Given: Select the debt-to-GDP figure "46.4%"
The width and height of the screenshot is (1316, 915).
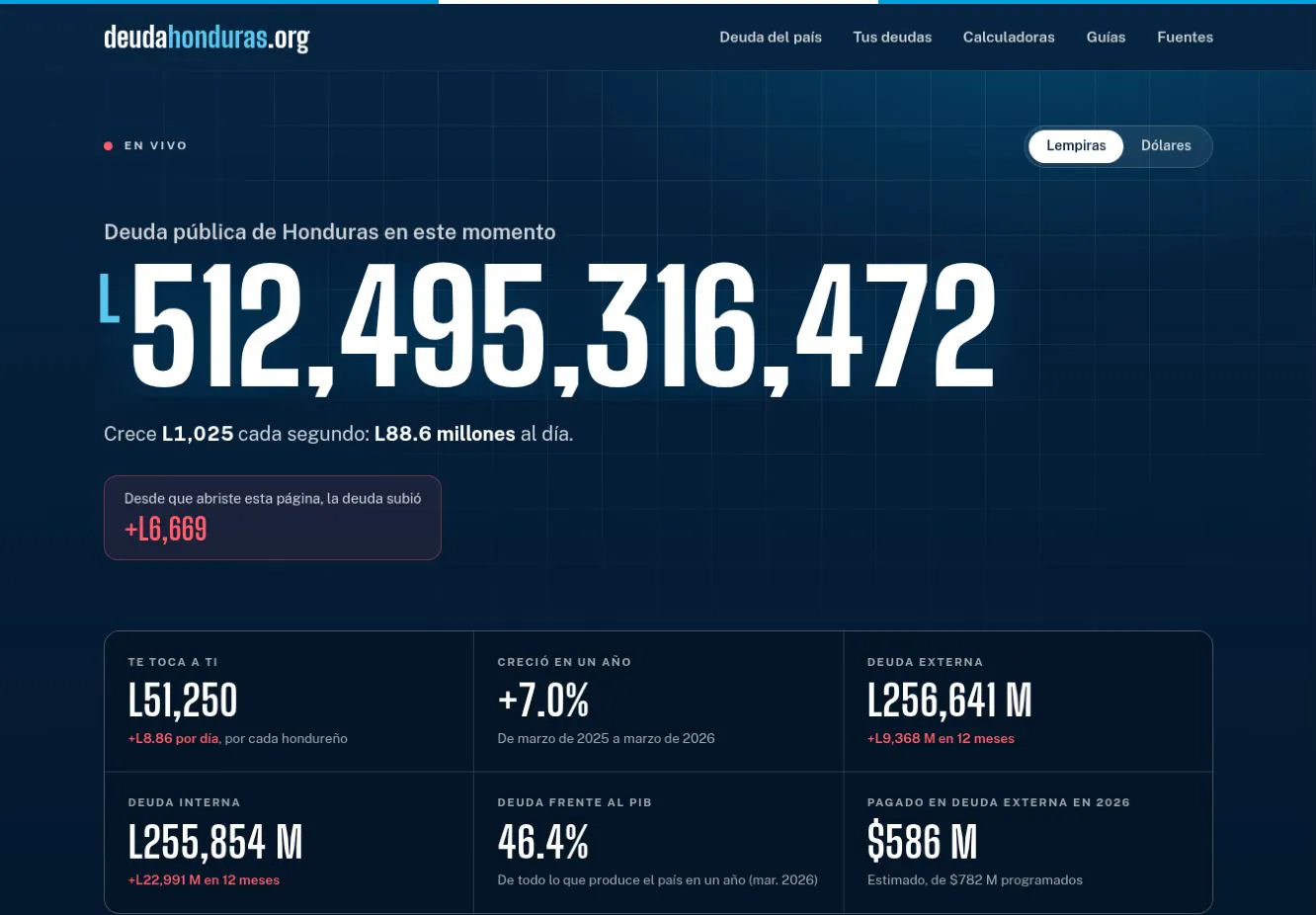Looking at the screenshot, I should coord(543,842).
